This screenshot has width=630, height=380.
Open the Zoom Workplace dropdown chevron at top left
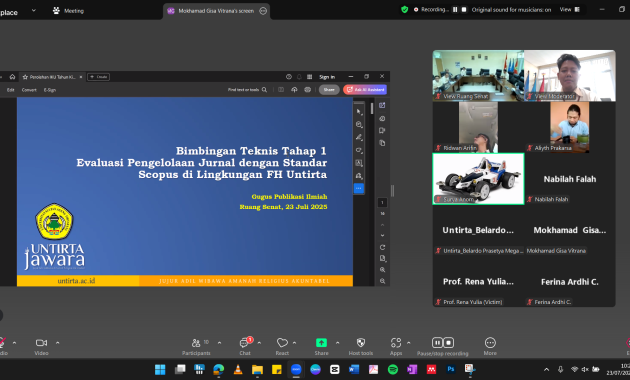click(x=34, y=10)
